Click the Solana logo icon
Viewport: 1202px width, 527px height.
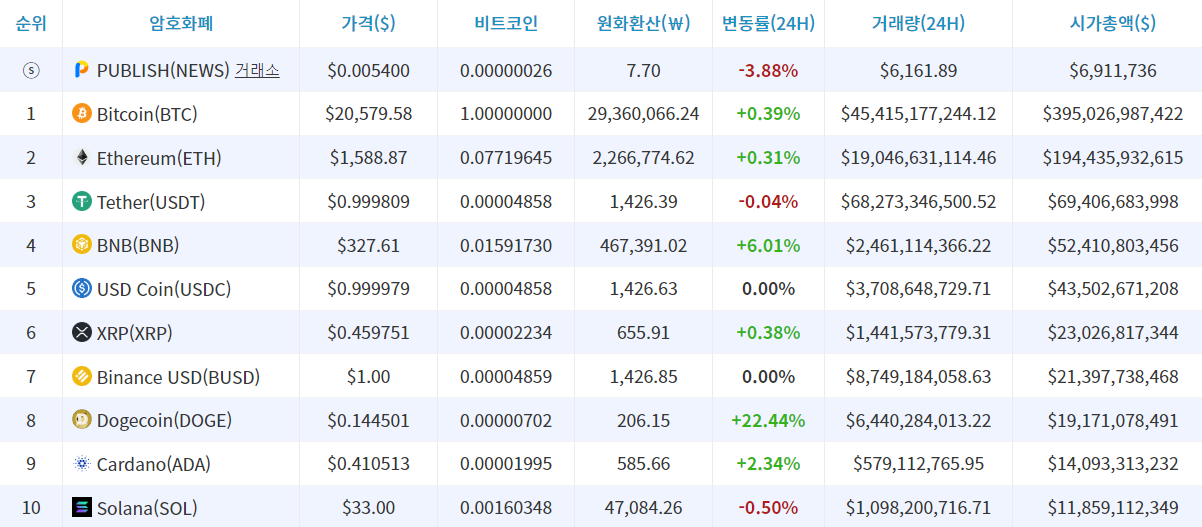82,508
